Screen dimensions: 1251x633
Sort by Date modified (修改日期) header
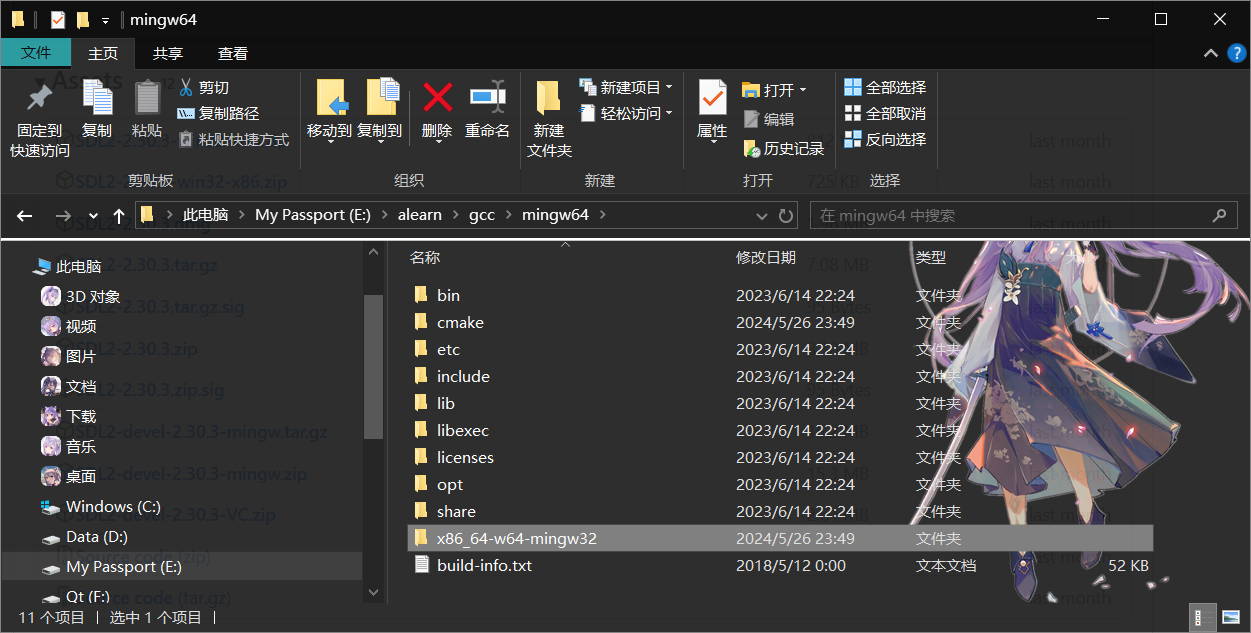(x=766, y=257)
